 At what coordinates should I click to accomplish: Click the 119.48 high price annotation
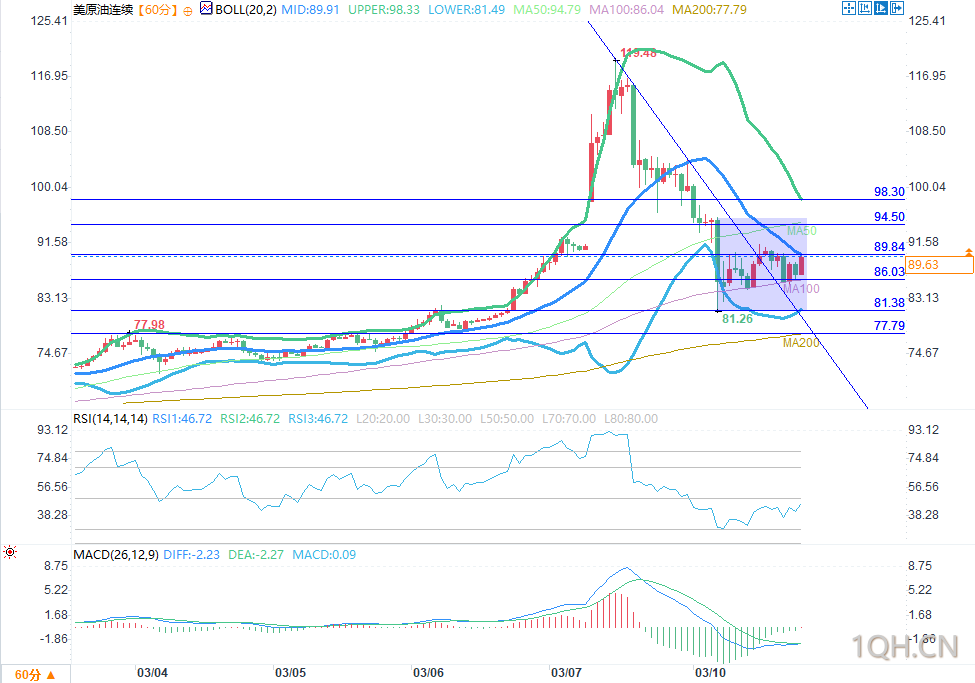(x=639, y=53)
